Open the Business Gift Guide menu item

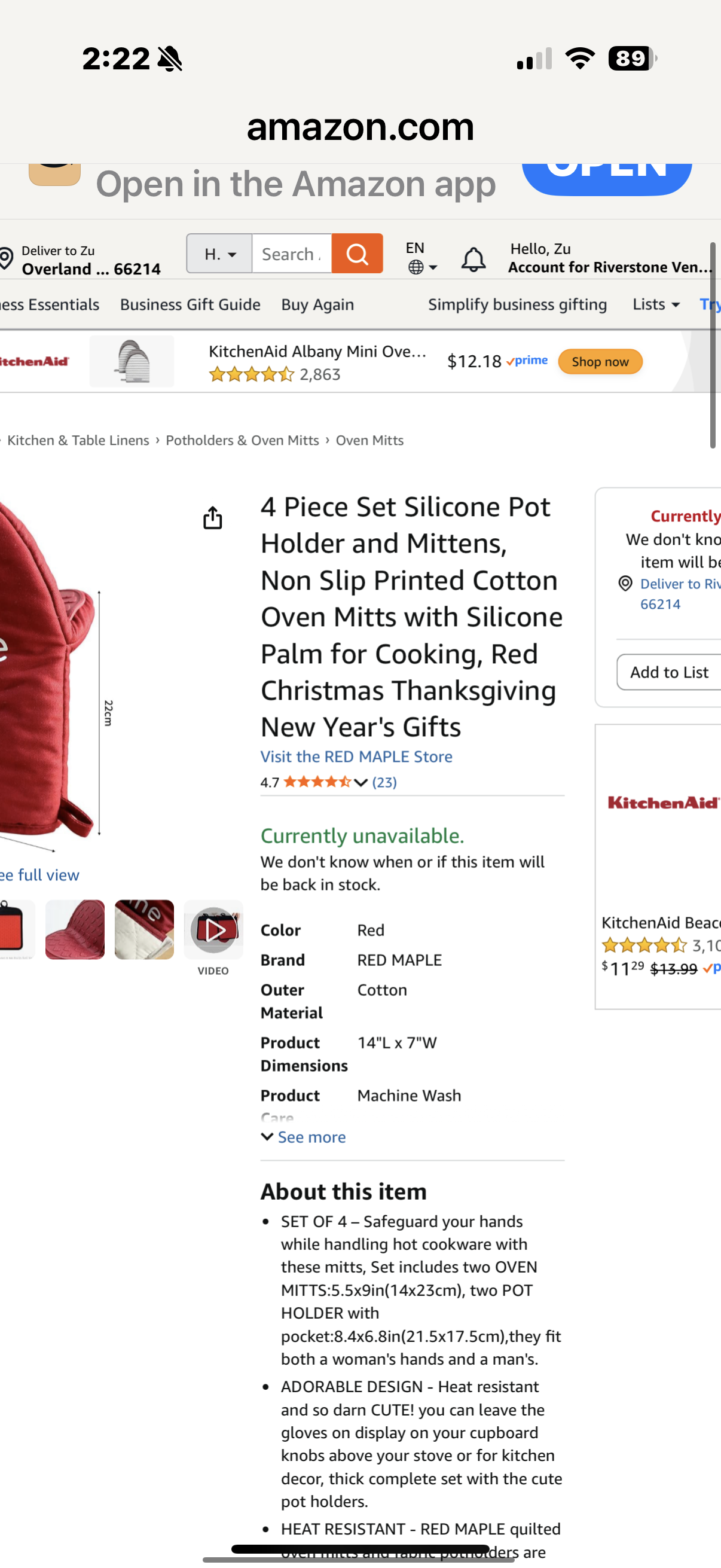[x=190, y=304]
